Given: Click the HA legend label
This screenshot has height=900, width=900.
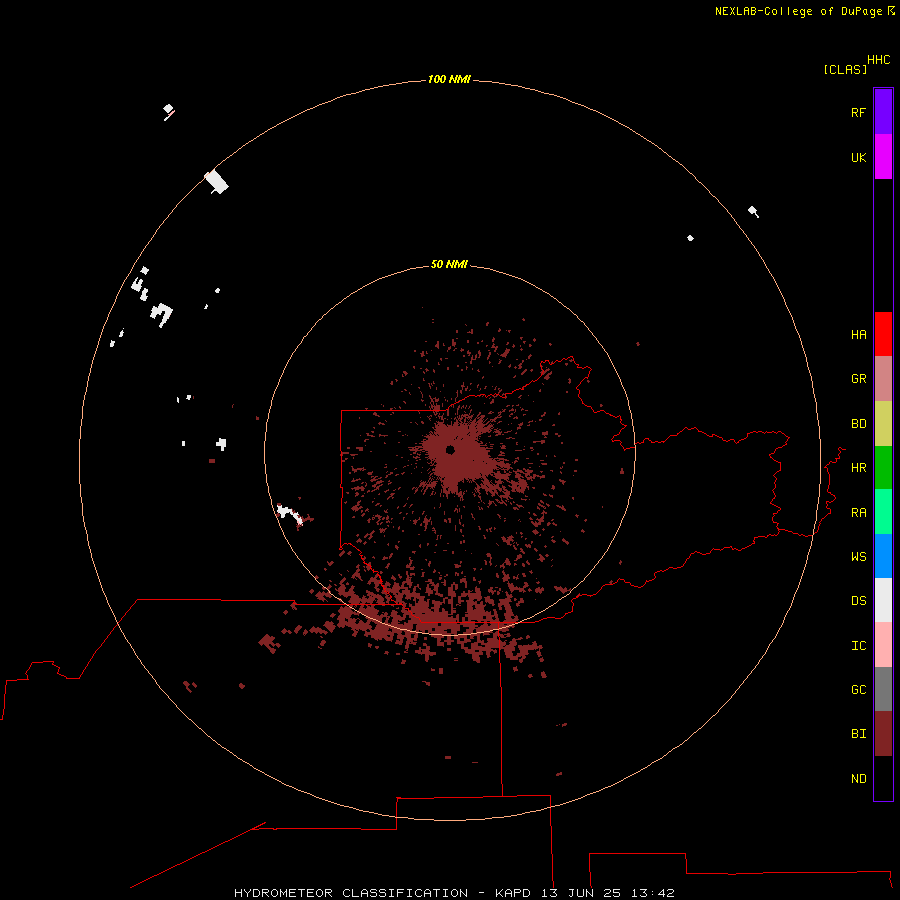Looking at the screenshot, I should (x=859, y=335).
